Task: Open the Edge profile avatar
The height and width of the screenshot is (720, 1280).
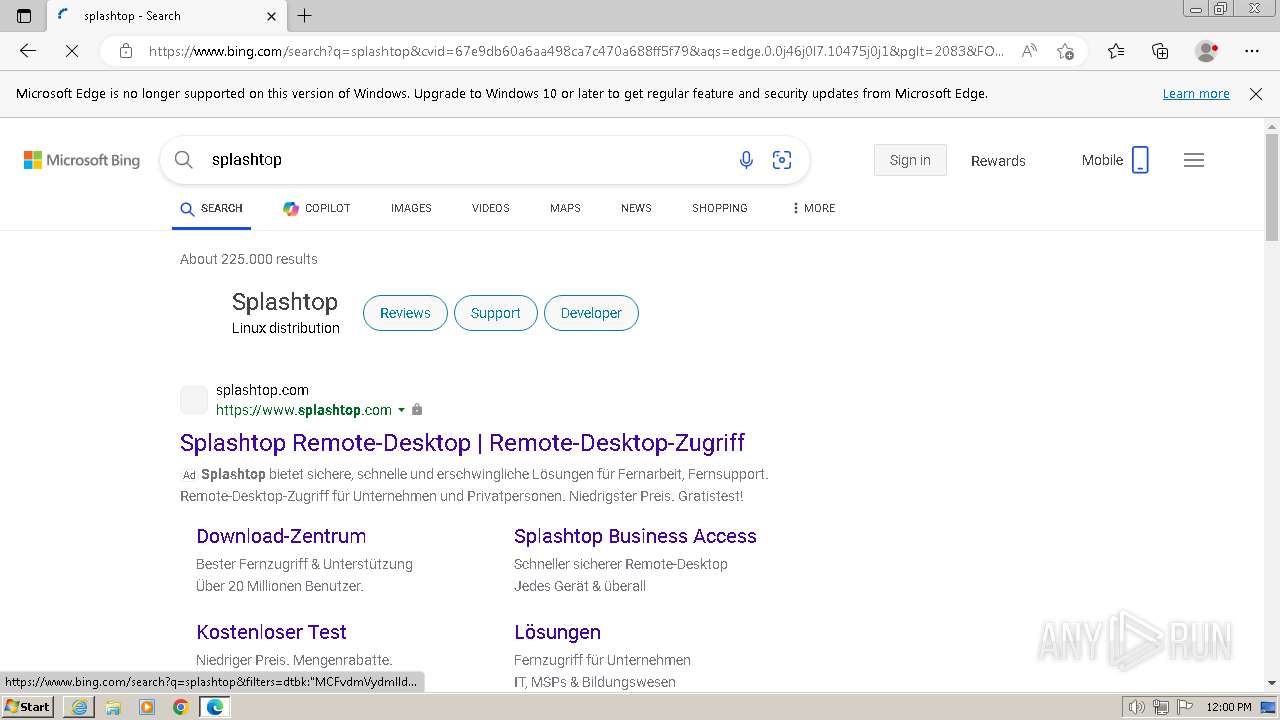Action: pos(1206,51)
